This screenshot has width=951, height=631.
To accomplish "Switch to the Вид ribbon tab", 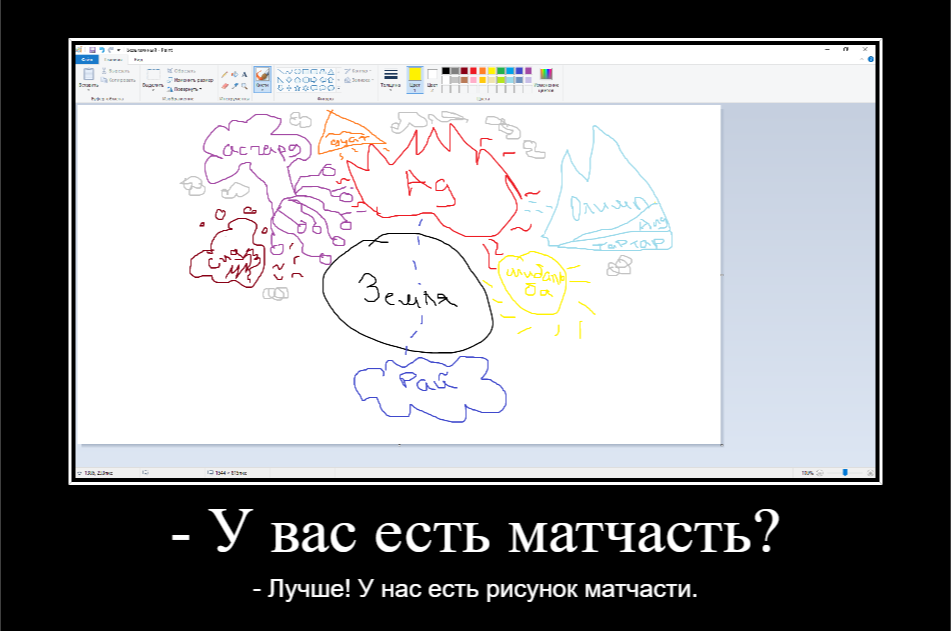I will point(138,59).
